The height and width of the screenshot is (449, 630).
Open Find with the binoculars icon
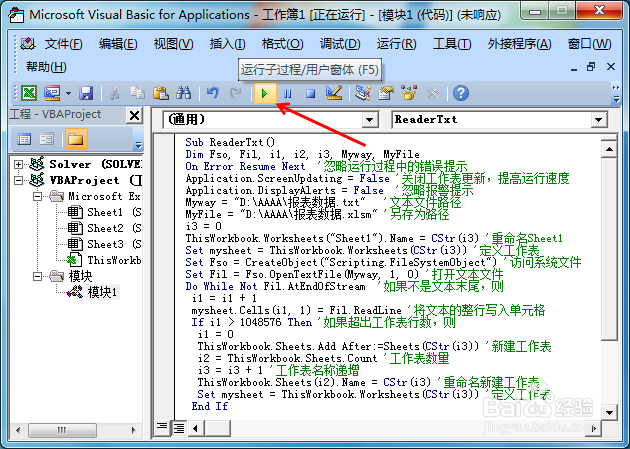184,94
